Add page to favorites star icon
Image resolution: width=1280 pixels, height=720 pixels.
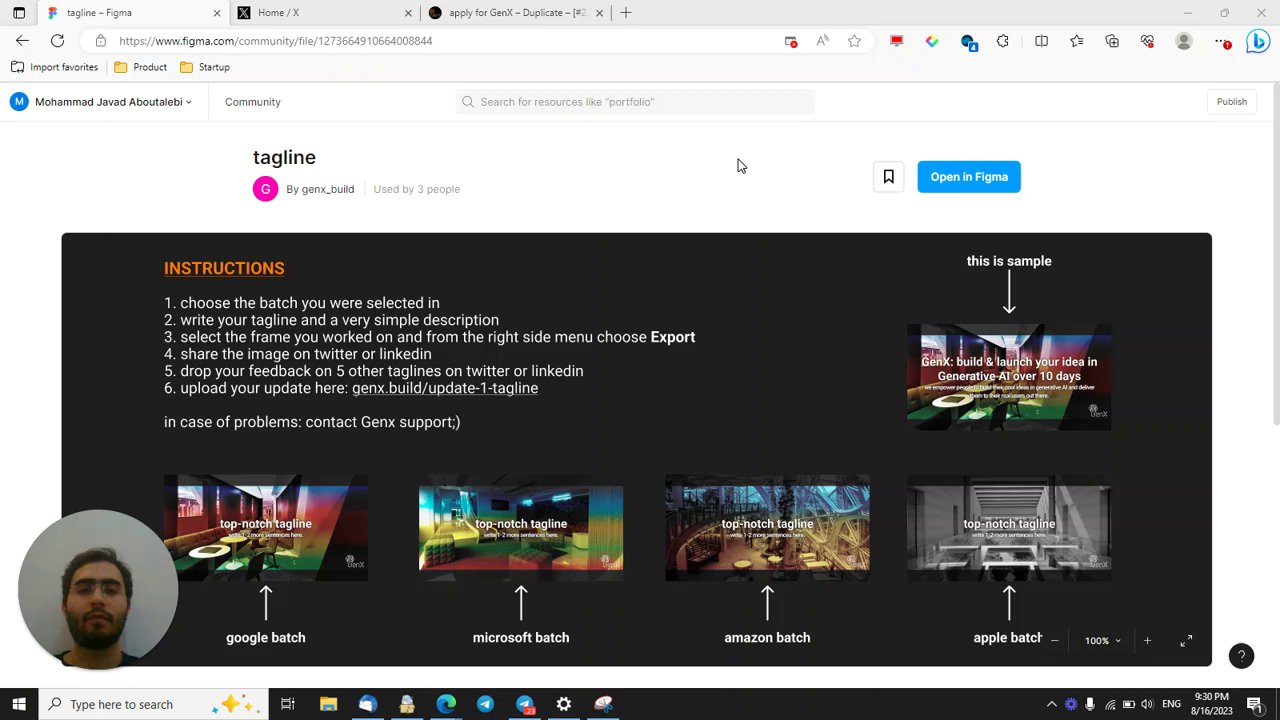pyautogui.click(x=854, y=41)
